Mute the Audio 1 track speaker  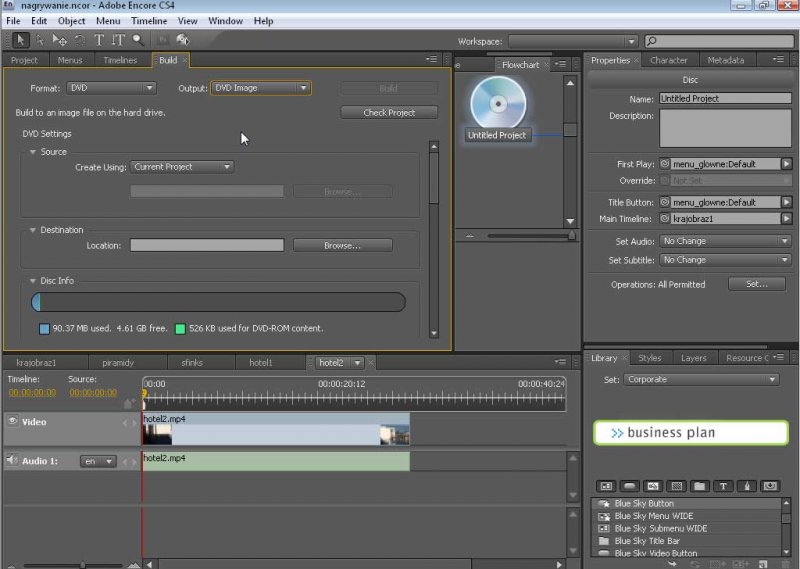(x=13, y=461)
